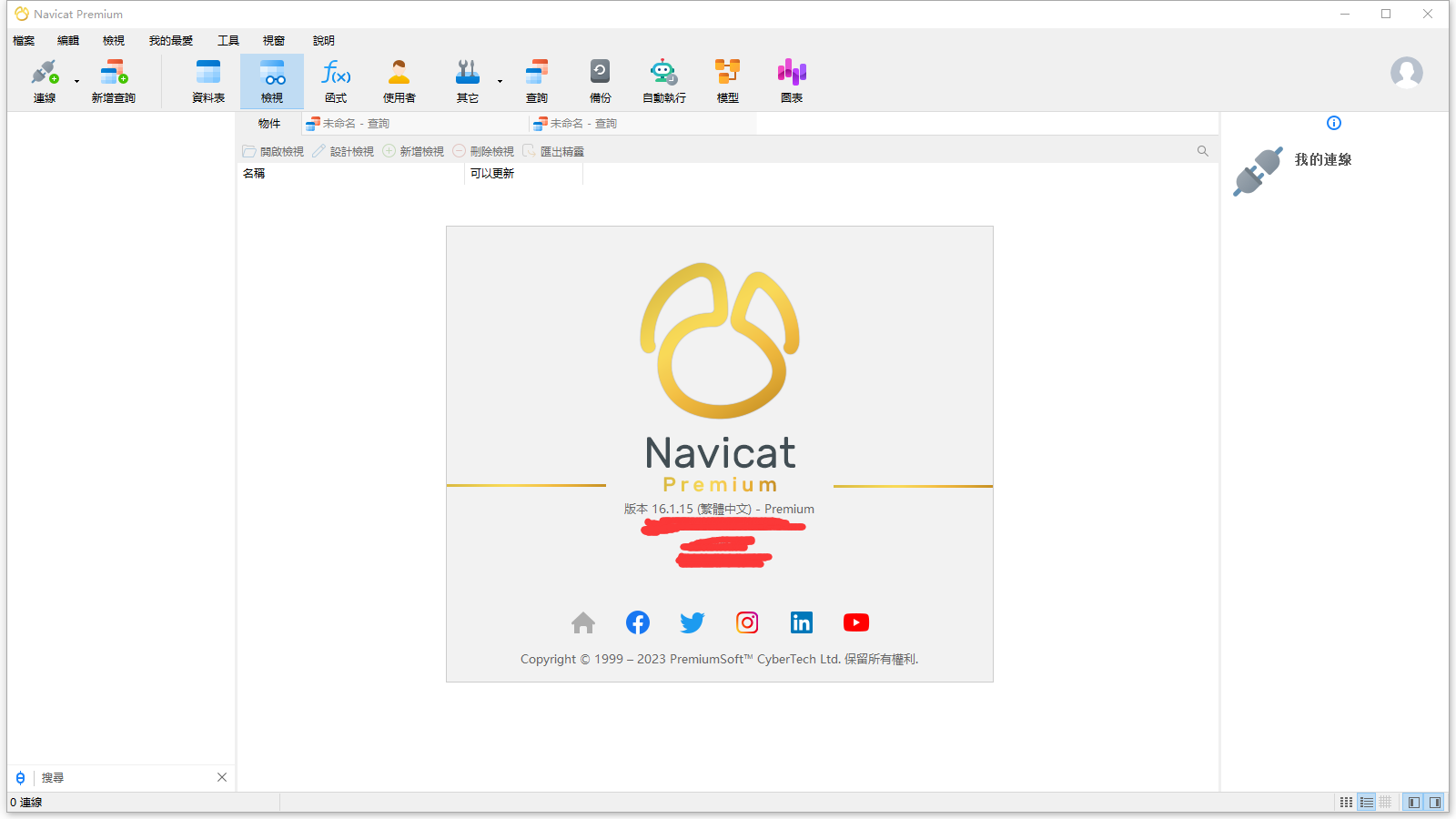Open the 備份 (Backup) toolbar icon
This screenshot has height=819, width=1456.
[601, 81]
